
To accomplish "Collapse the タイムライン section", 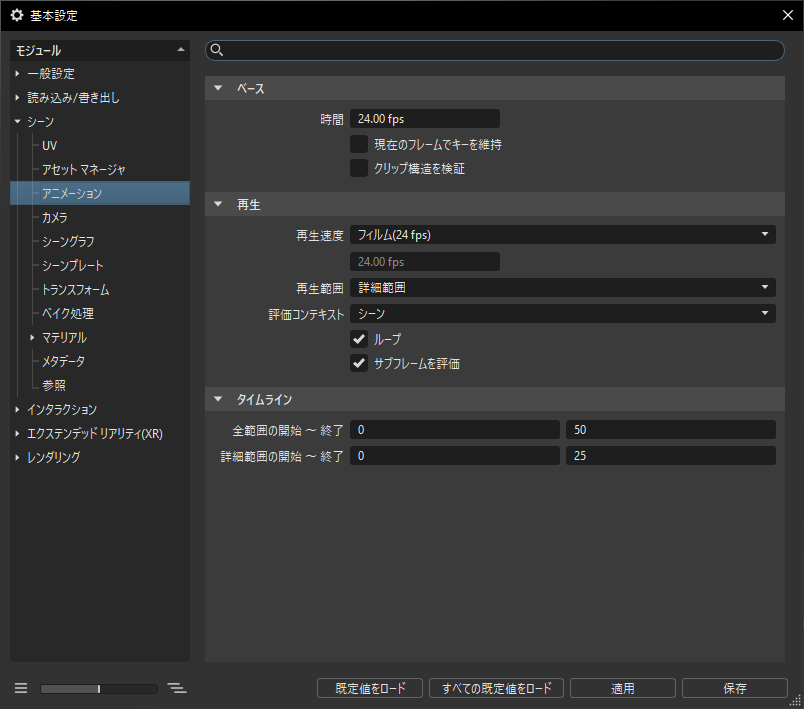I will point(218,399).
